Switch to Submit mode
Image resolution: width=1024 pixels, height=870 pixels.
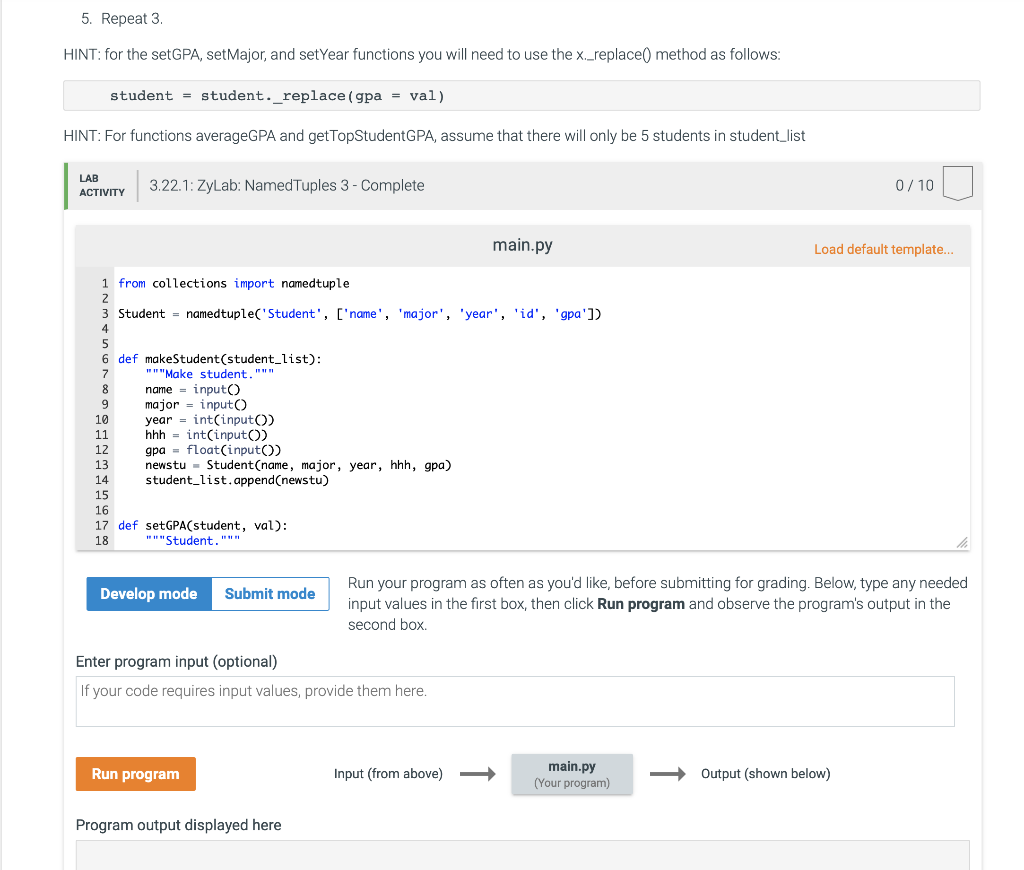point(270,593)
